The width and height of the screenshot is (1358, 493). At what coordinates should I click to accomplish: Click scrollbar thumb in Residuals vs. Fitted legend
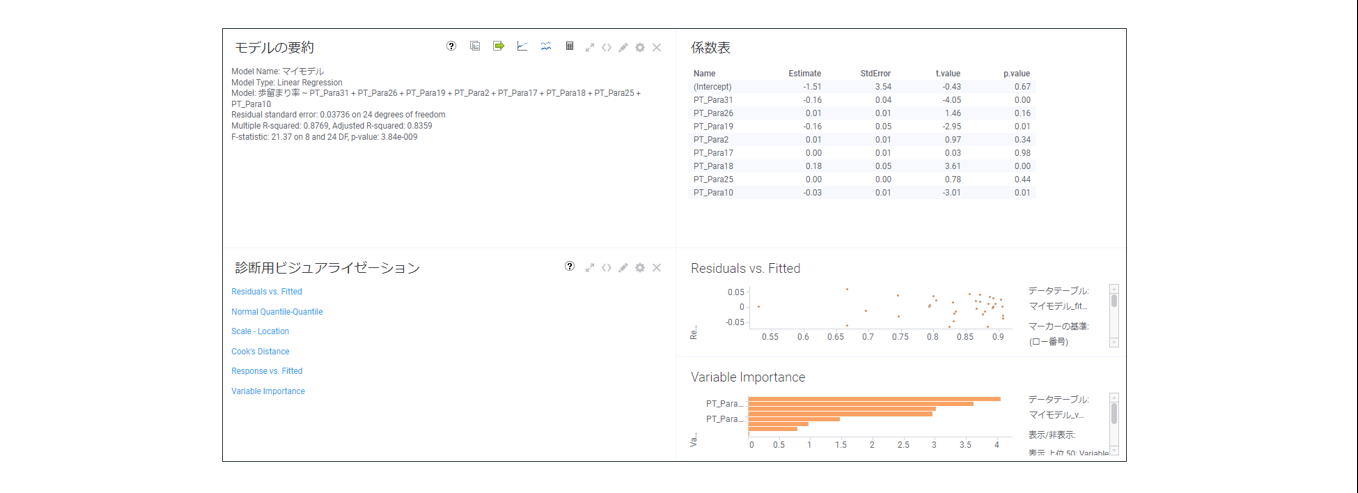pos(1114,299)
